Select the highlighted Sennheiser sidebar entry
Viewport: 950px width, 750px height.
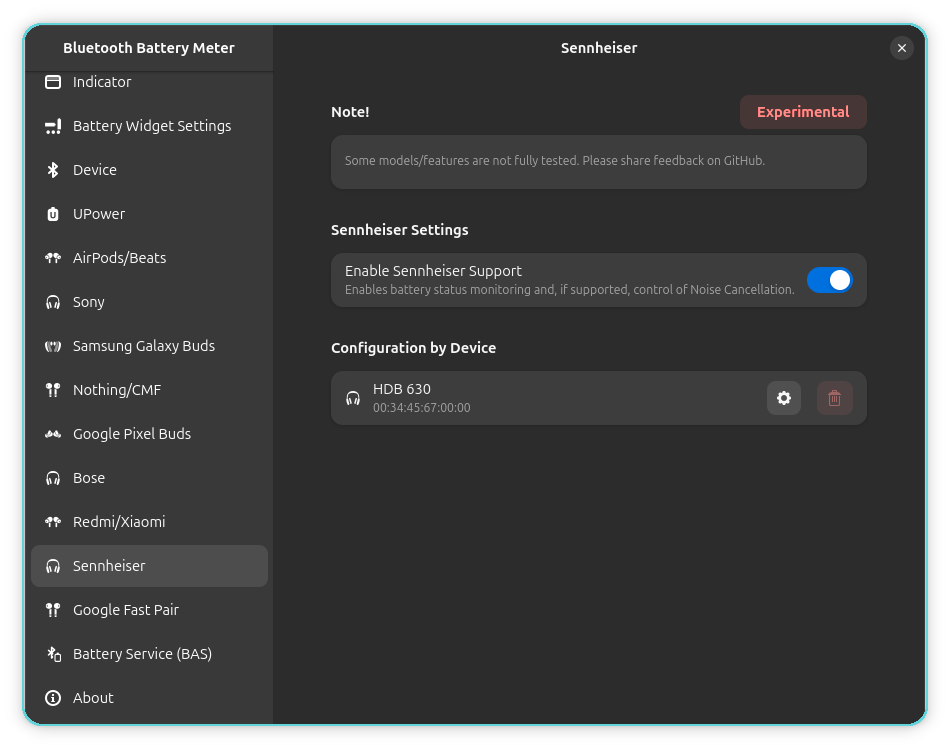click(x=149, y=566)
